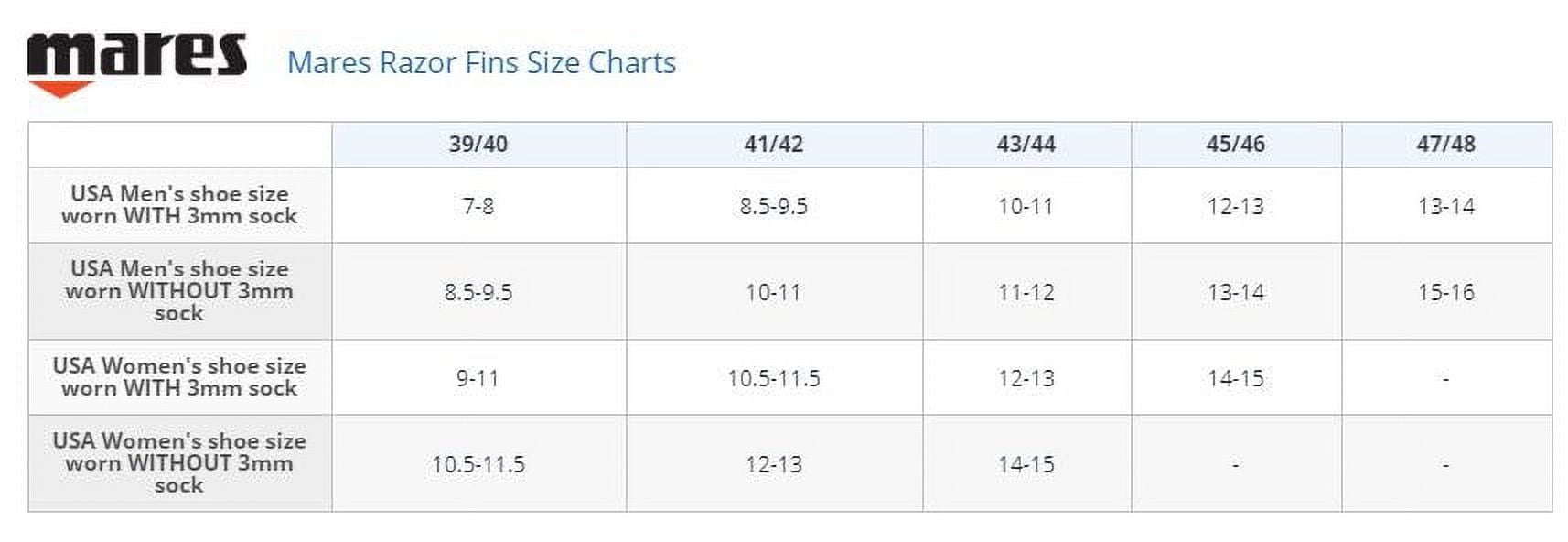Click the 15-16 cell under 47/48
Viewport: 1568px width, 542px height.
[1446, 292]
